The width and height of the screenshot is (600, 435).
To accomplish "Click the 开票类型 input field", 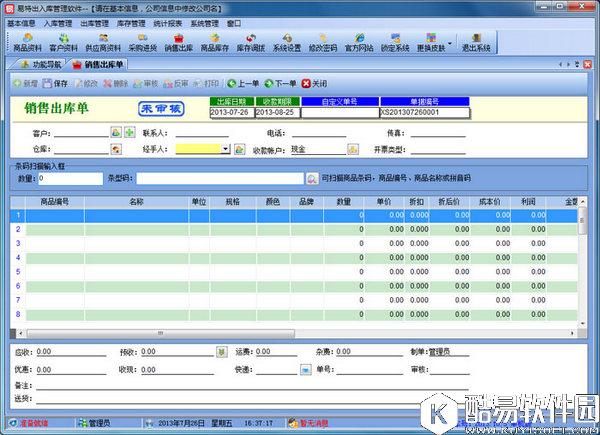I will 438,149.
